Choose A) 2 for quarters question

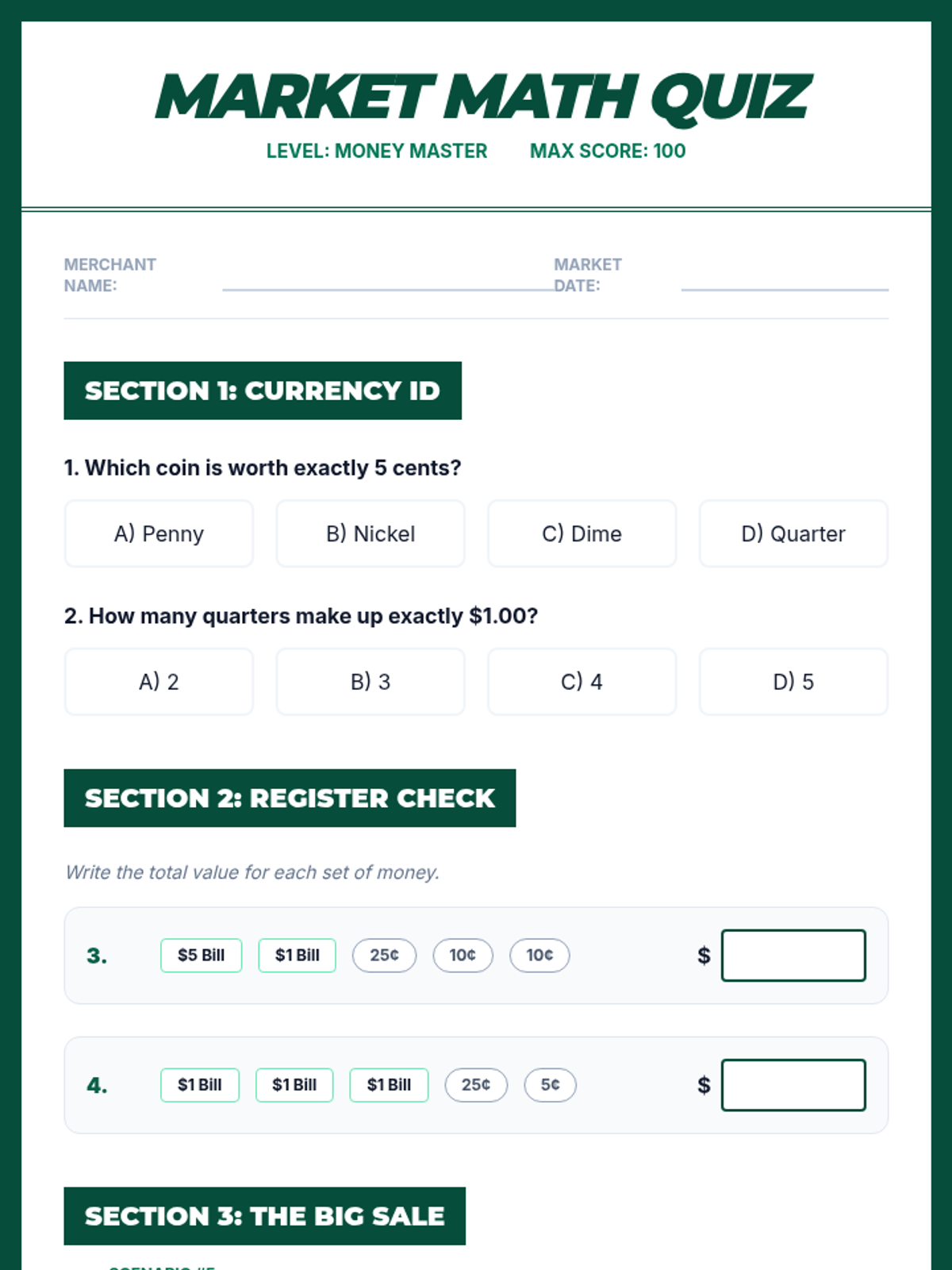[x=159, y=682]
